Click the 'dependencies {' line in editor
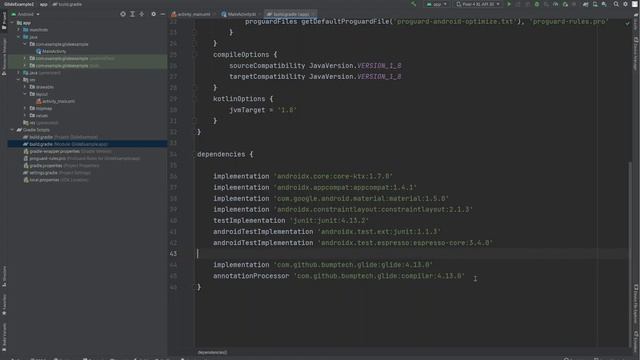The image size is (640, 360). click(225, 154)
